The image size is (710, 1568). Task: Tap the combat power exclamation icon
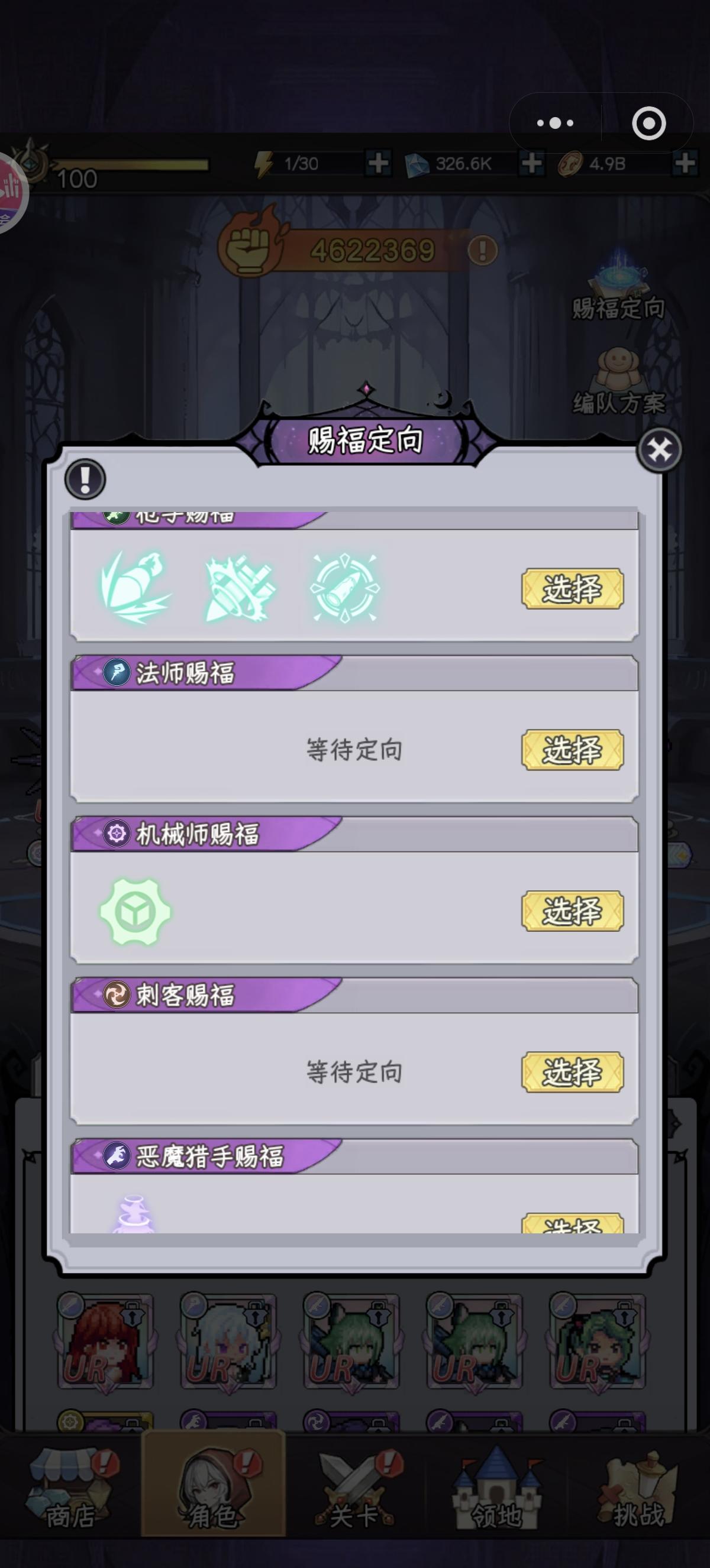(482, 250)
